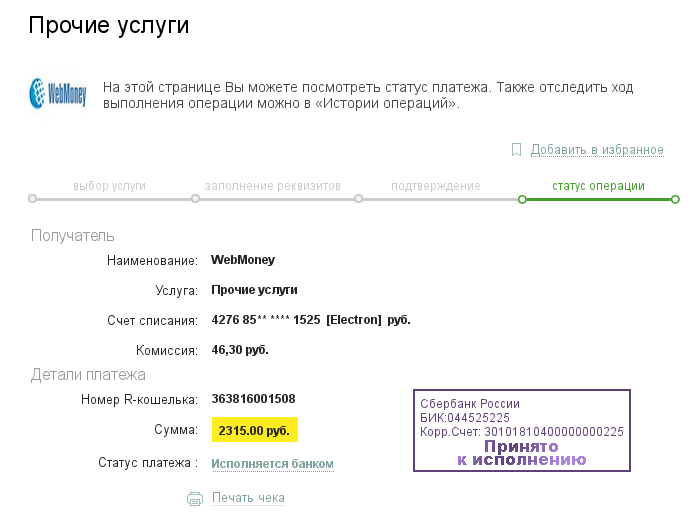
Task: Select the статус операции step
Action: point(598,186)
